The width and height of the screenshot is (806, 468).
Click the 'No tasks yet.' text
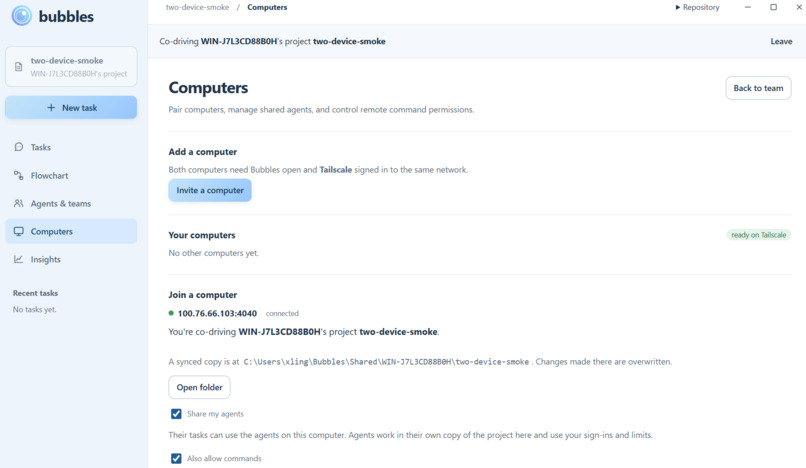34,310
